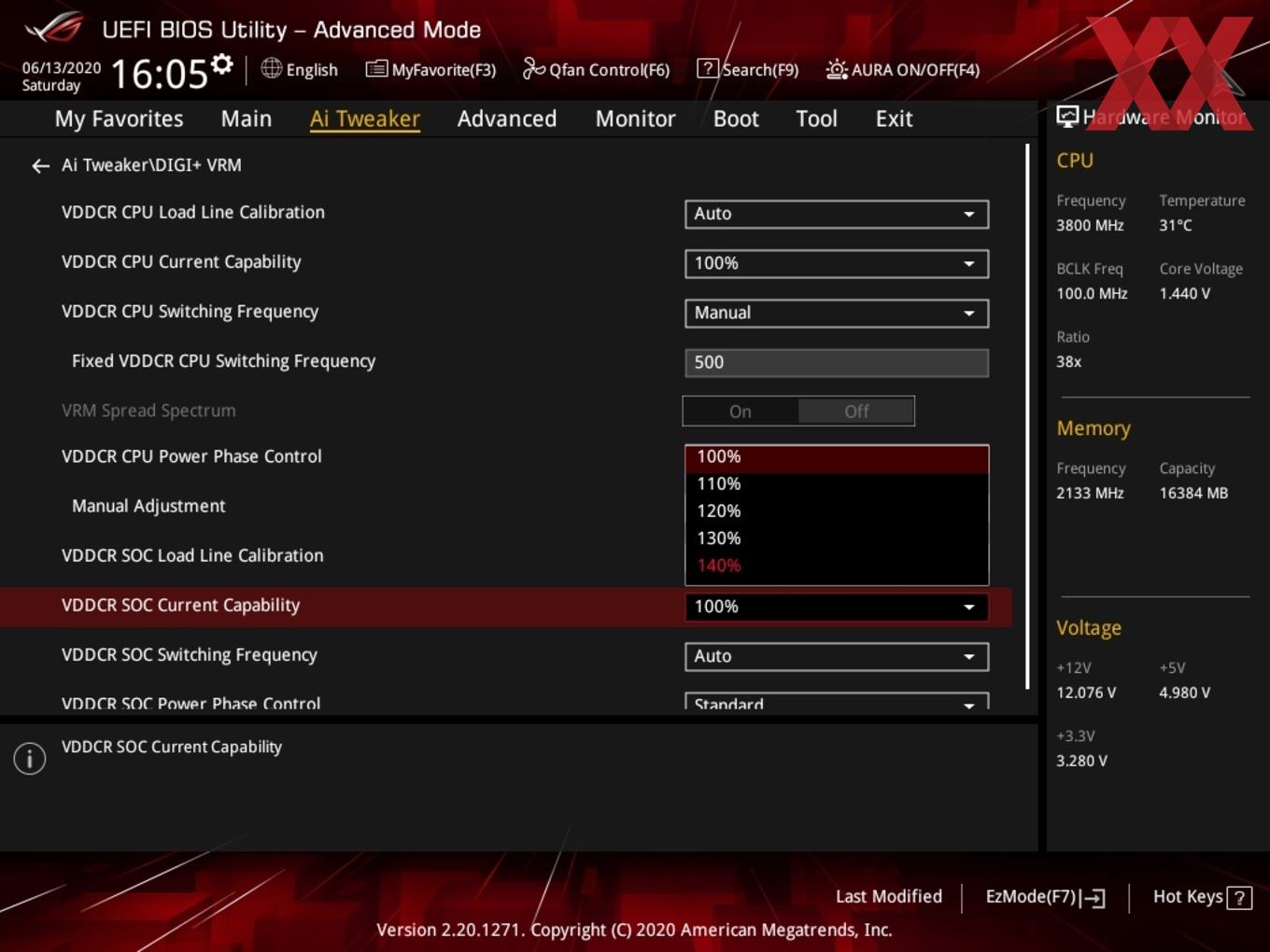Click CPU frequency value 3800 MHz
Viewport: 1270px width, 952px height.
1090,225
